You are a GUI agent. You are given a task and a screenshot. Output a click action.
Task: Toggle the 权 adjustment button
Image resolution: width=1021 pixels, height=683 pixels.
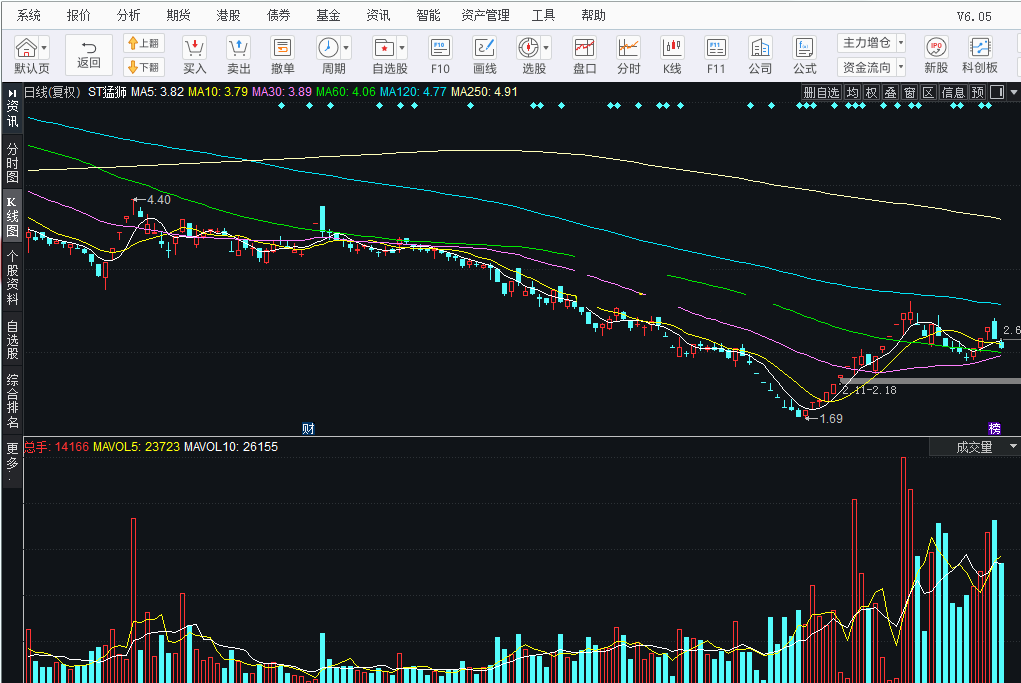click(x=871, y=92)
